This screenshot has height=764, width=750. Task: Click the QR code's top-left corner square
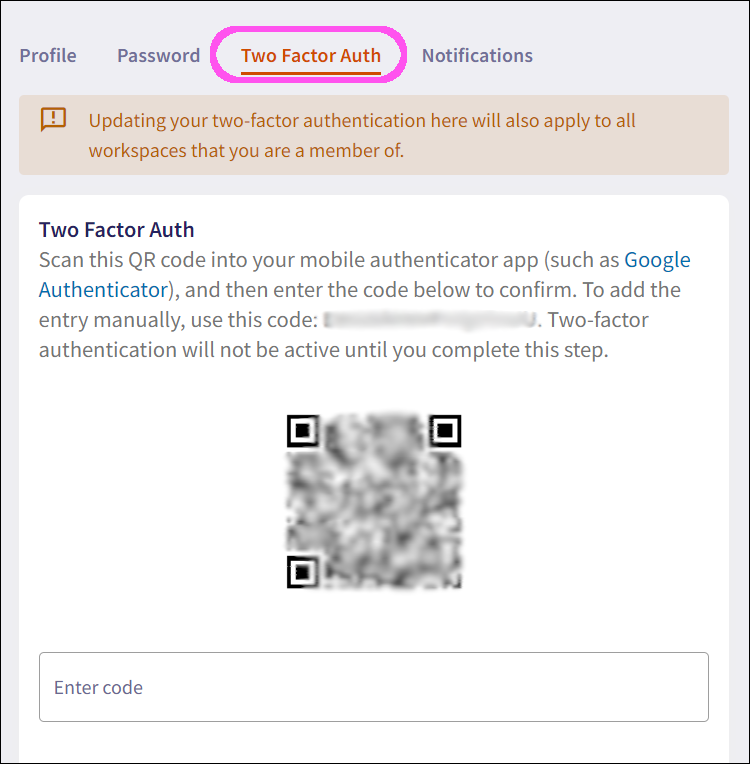coord(302,431)
